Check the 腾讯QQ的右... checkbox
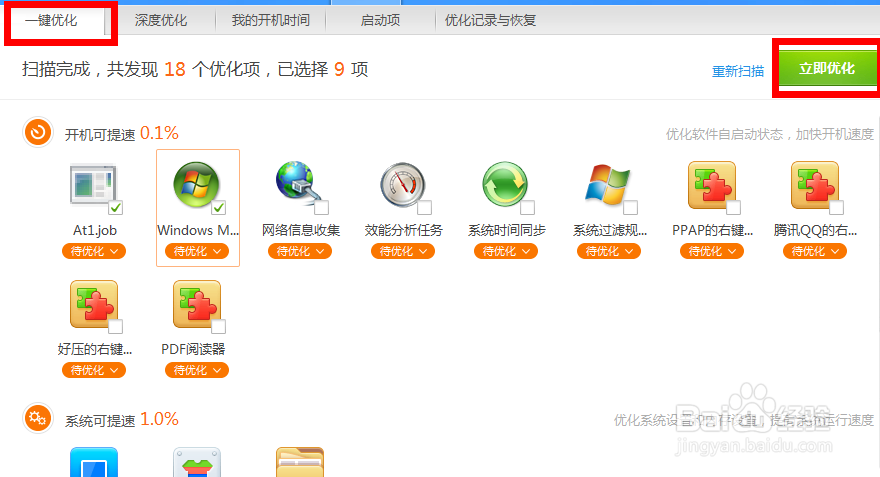880x477 pixels. pos(836,208)
